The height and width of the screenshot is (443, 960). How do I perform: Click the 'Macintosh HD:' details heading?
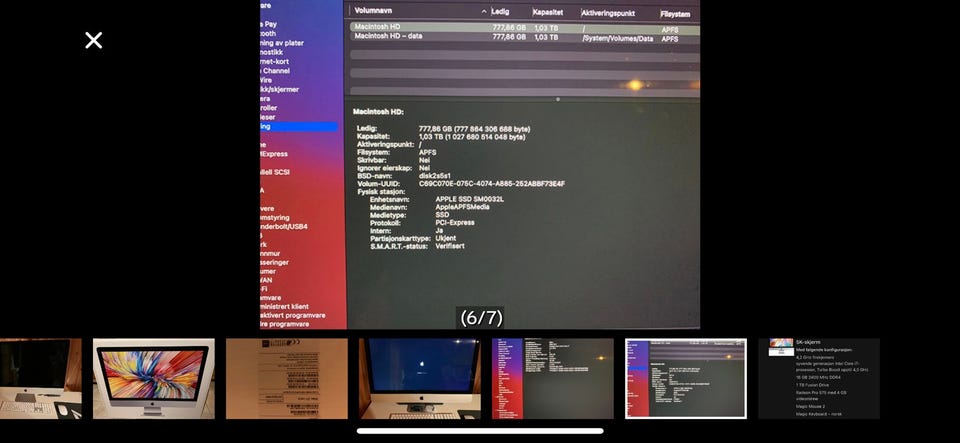pos(378,113)
